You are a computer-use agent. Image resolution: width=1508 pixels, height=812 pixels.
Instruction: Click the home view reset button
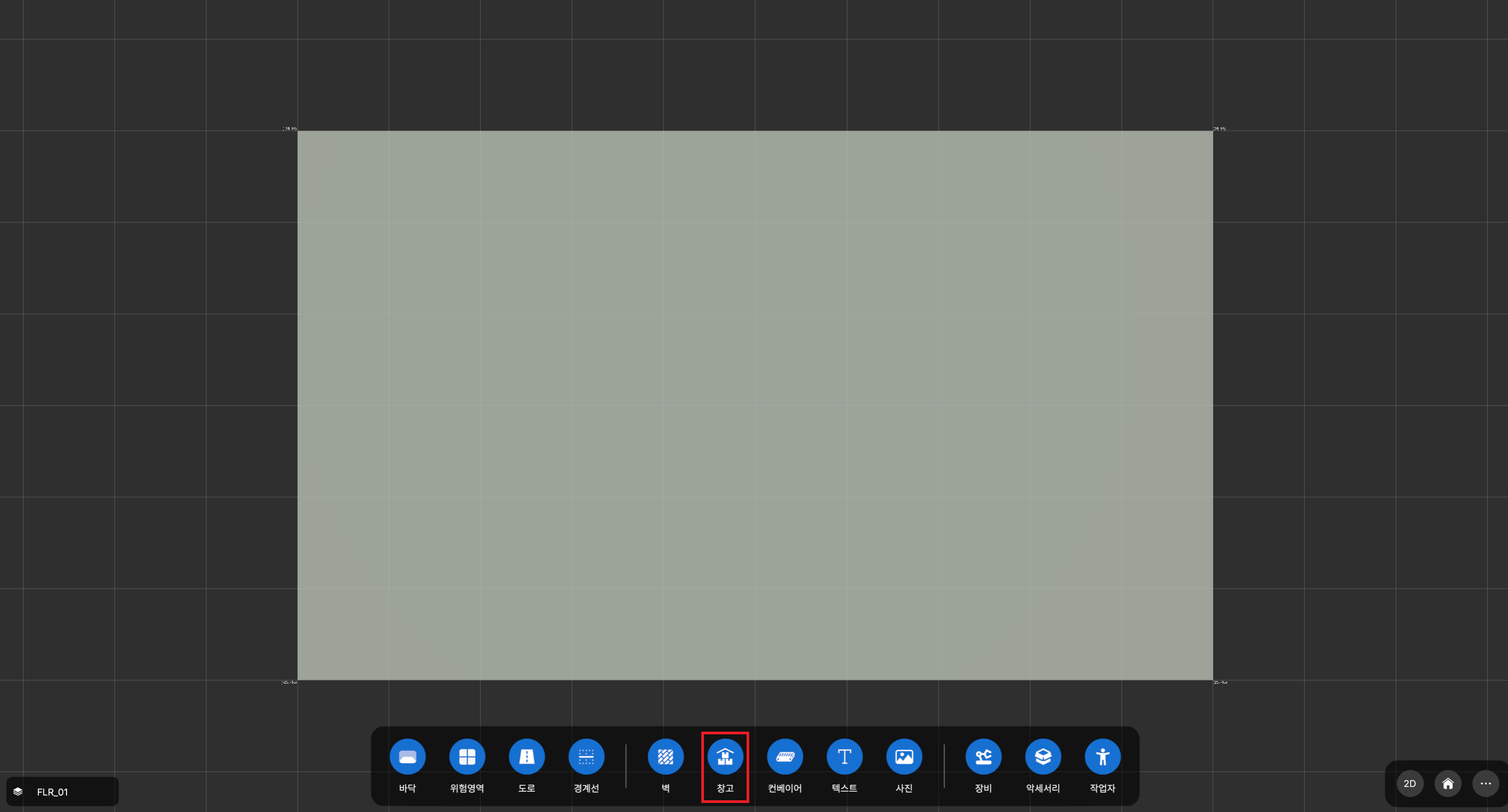[x=1448, y=783]
